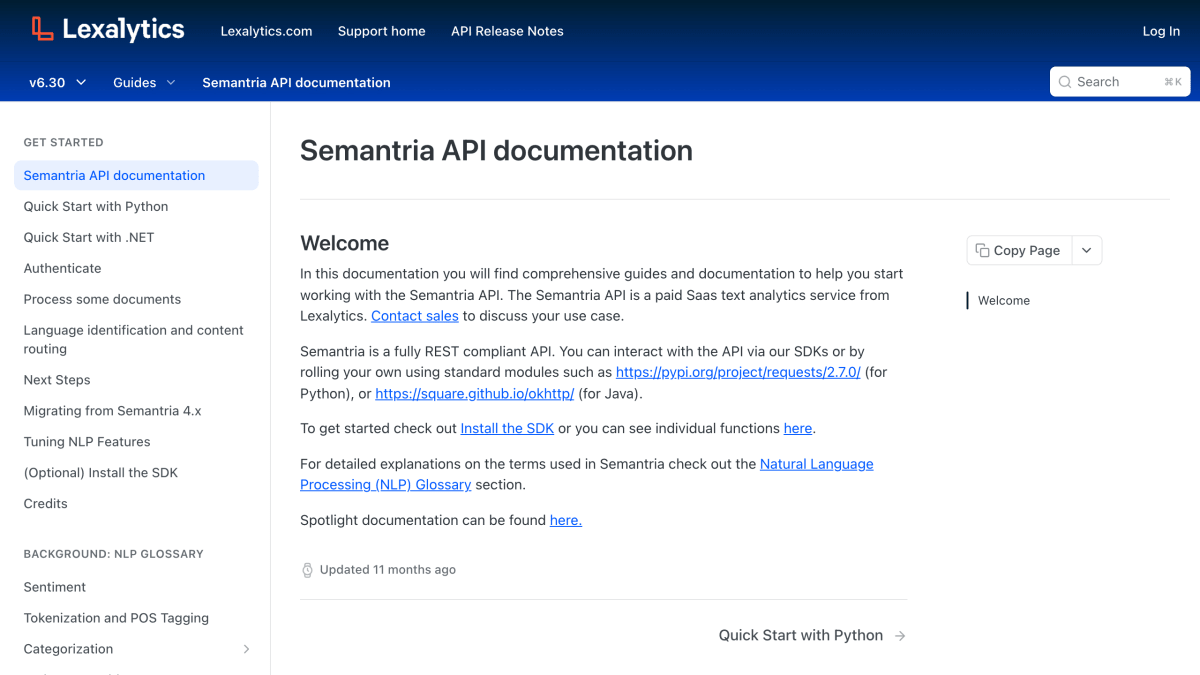The width and height of the screenshot is (1200, 675).
Task: Jump to Welcome in the table of contents
Action: [1004, 300]
